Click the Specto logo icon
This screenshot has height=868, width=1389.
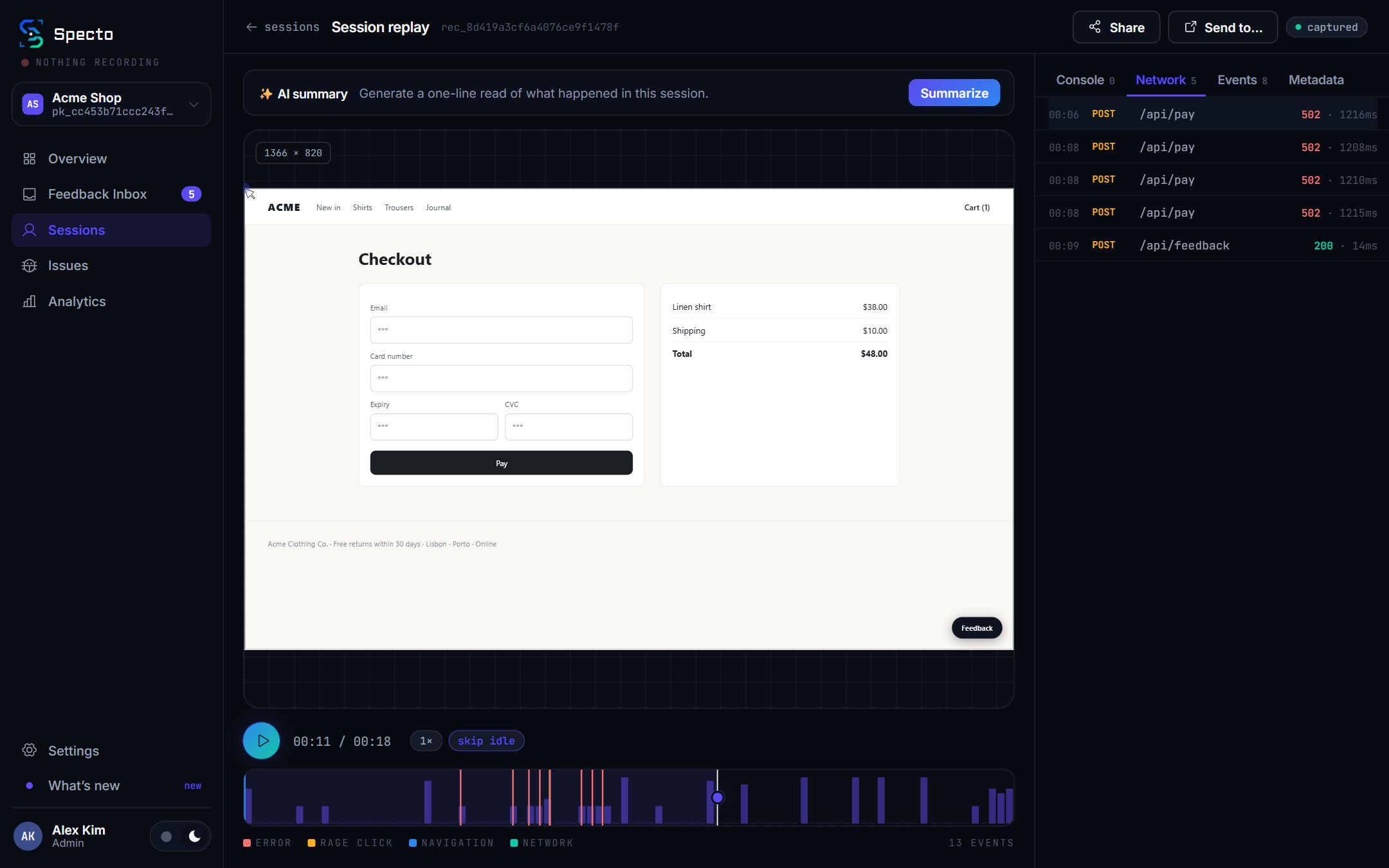click(x=32, y=33)
